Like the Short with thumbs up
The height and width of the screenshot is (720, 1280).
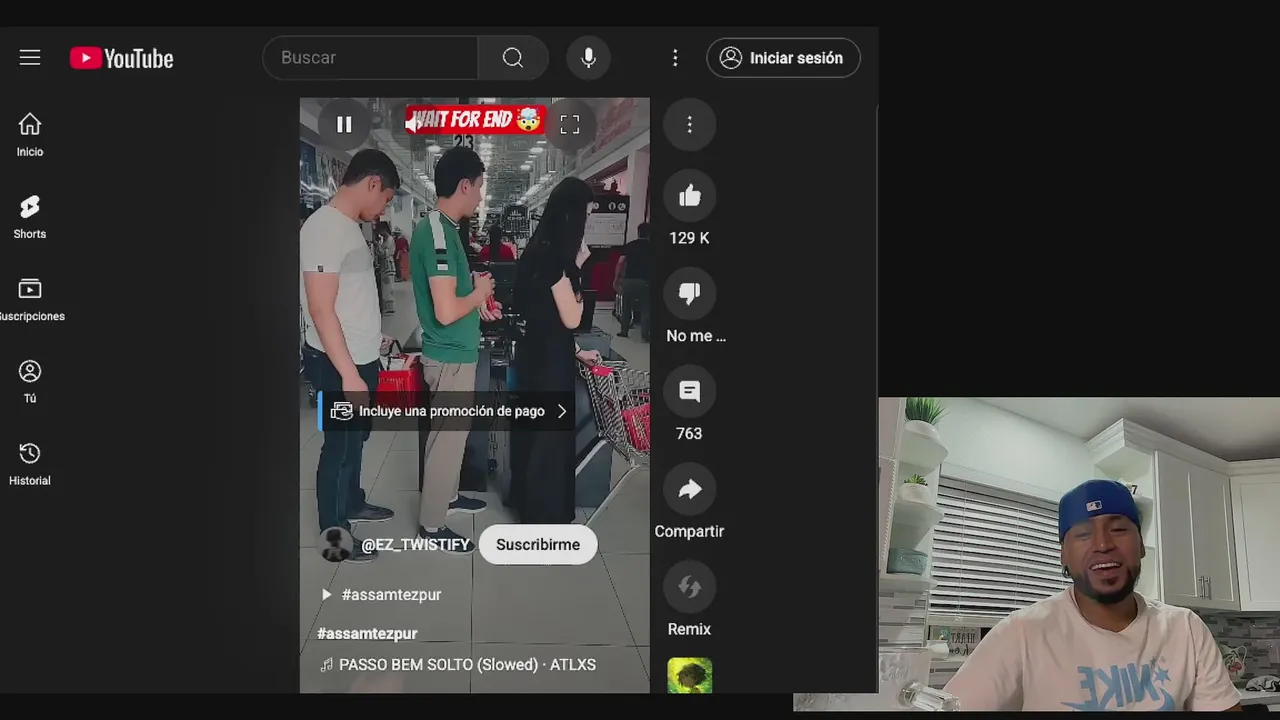point(689,196)
